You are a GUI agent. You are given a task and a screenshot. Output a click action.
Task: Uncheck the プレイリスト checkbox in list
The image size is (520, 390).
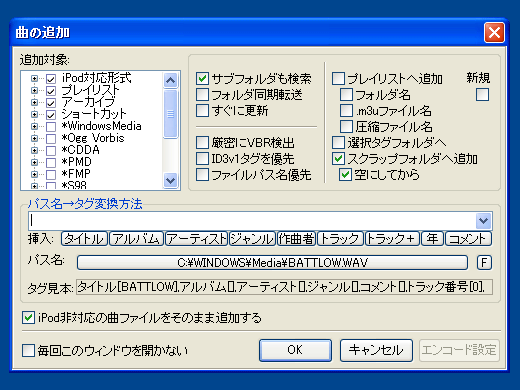(x=51, y=91)
